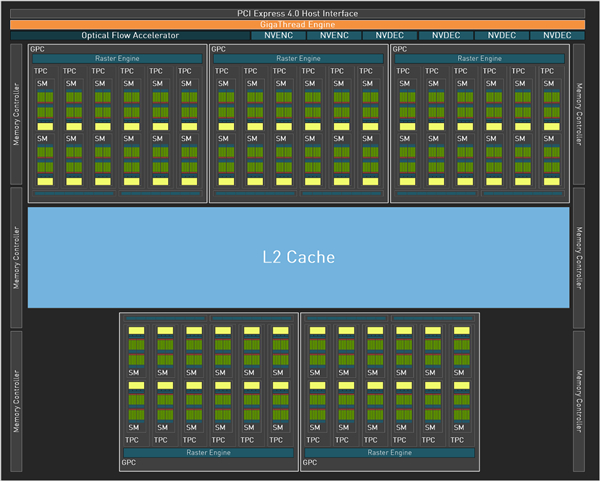
Task: Select the large blue L2 Cache block
Action: pyautogui.click(x=298, y=257)
